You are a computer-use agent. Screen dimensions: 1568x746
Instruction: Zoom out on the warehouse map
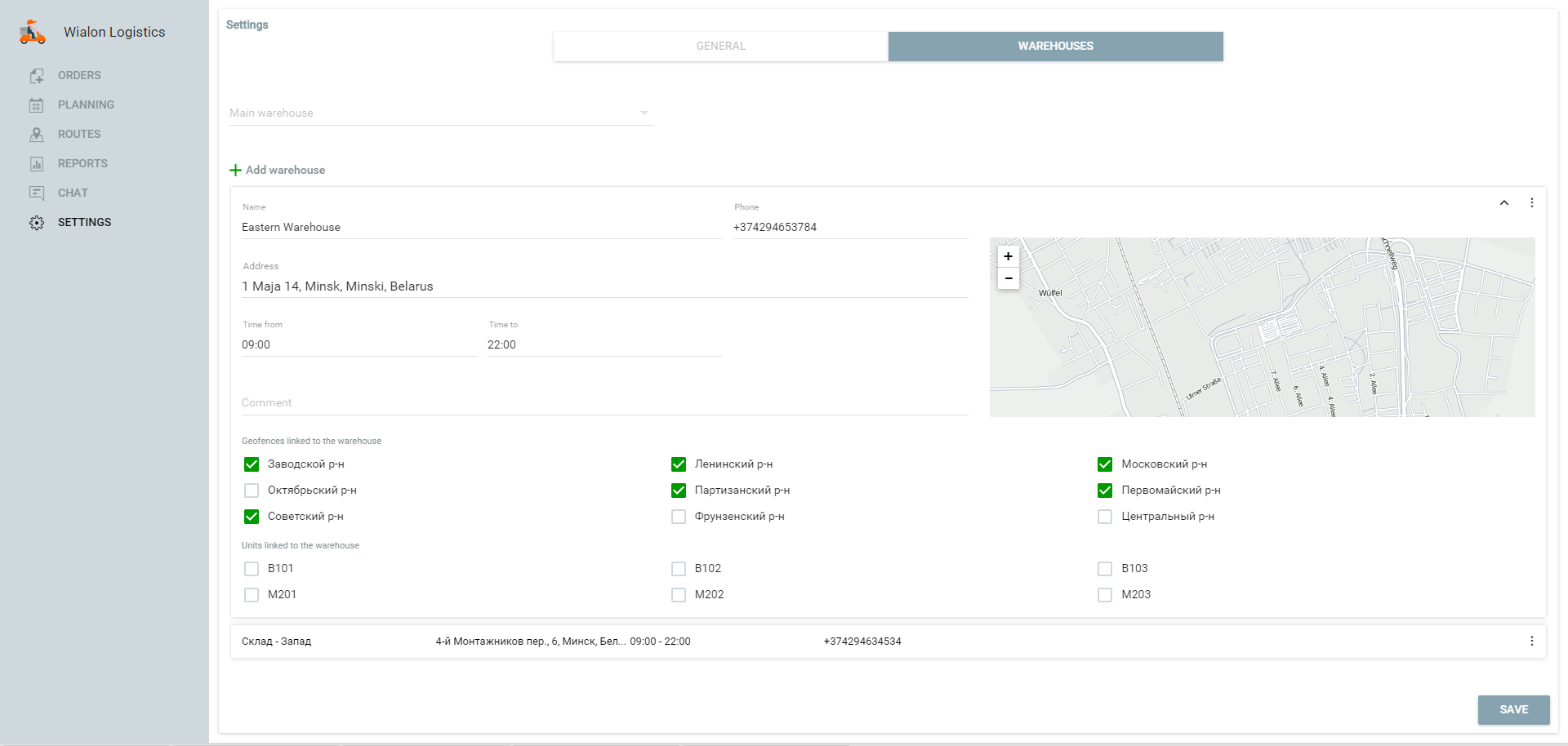[1009, 278]
